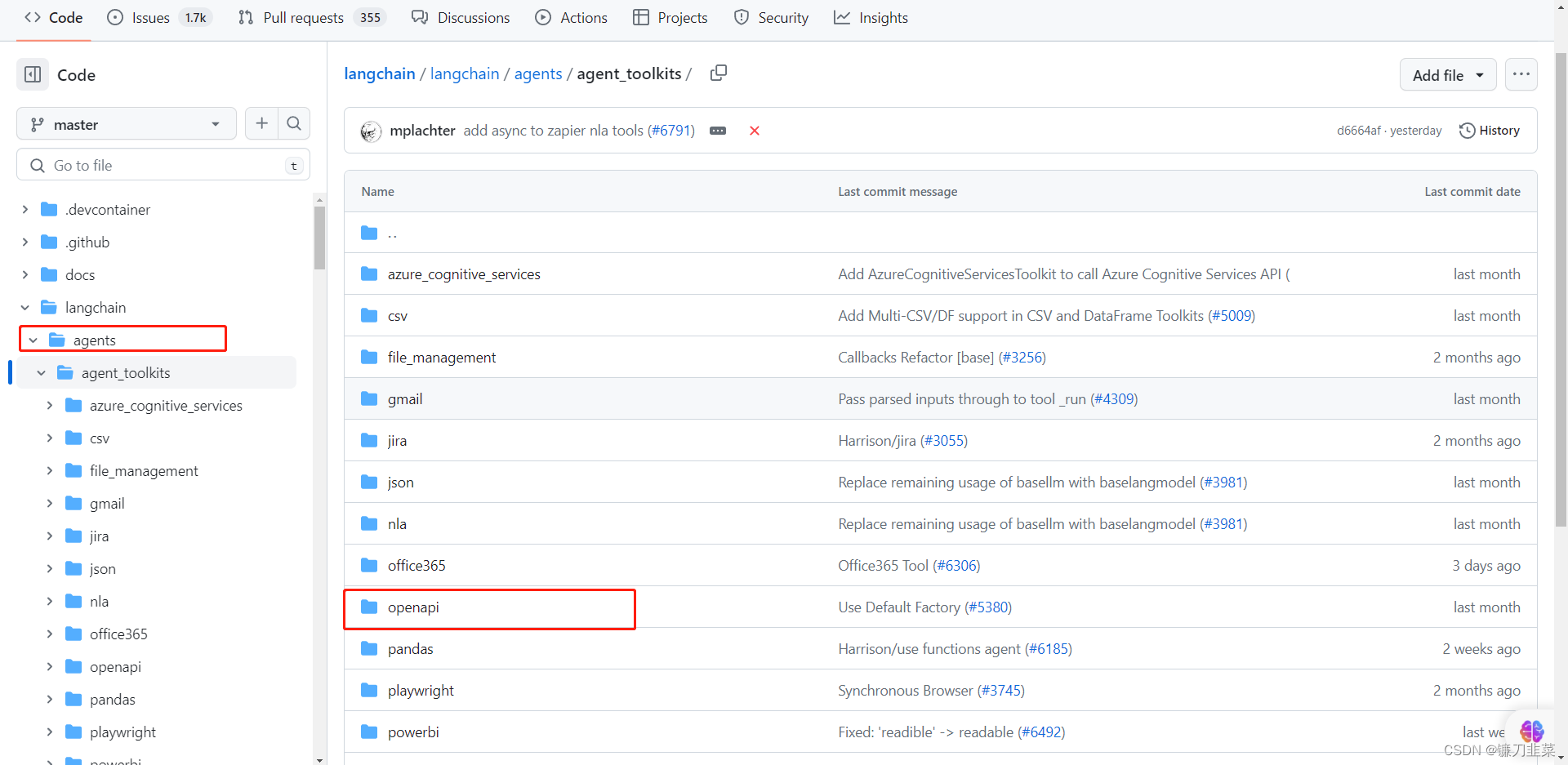This screenshot has width=1568, height=765.
Task: Expand the .github tree folder
Action: coord(25,242)
